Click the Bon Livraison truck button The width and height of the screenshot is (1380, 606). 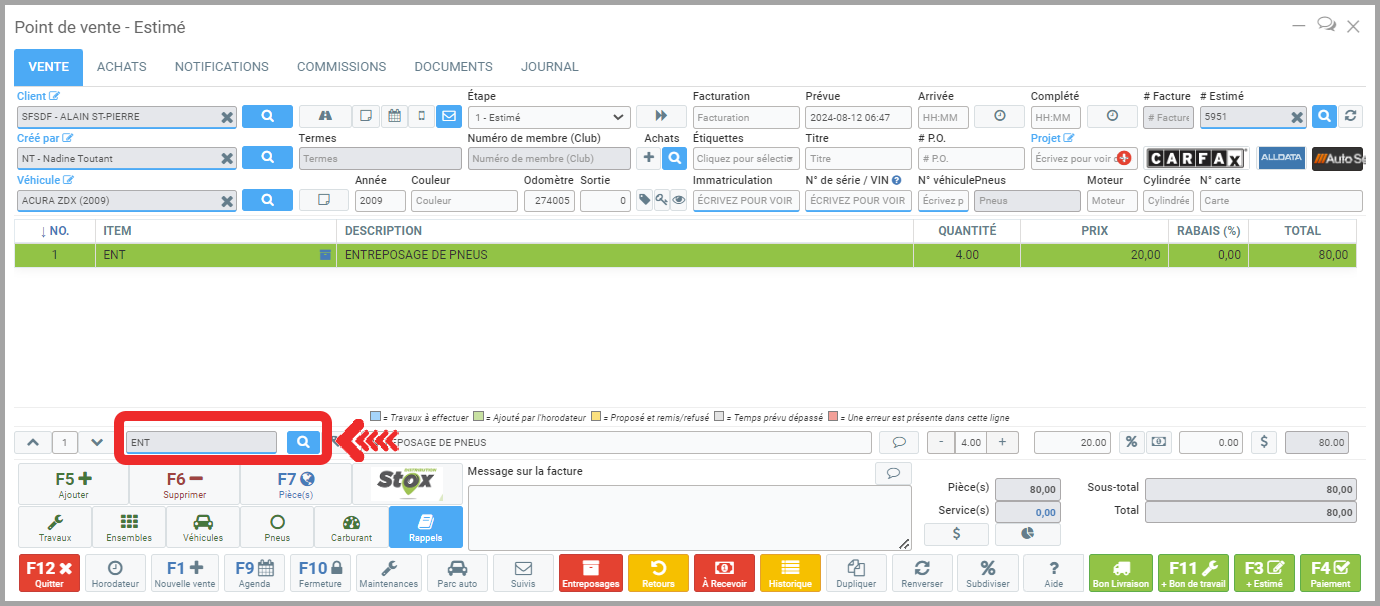pos(1120,573)
